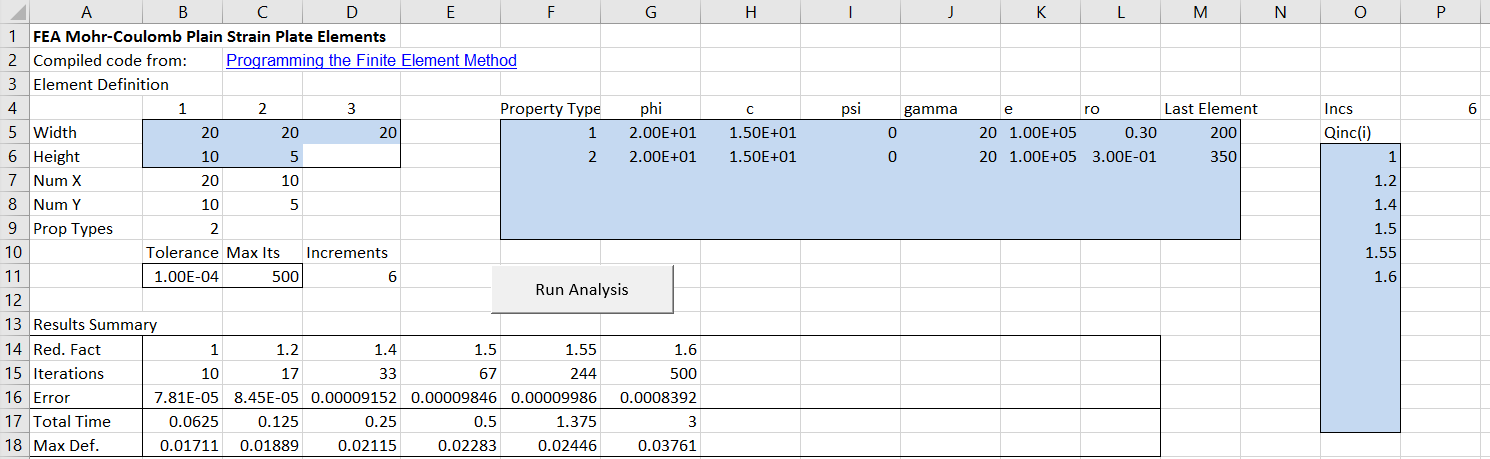Click the Last Element cell showing 350

[1200, 157]
